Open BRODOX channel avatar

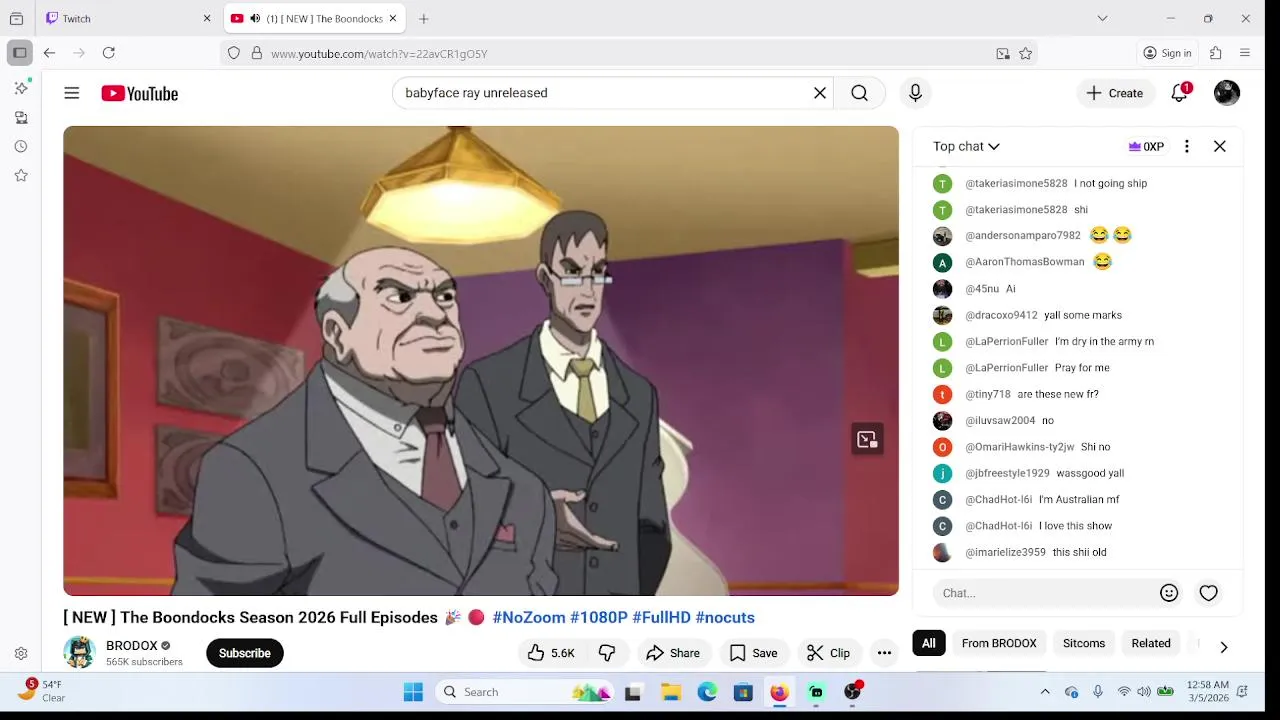(x=79, y=652)
